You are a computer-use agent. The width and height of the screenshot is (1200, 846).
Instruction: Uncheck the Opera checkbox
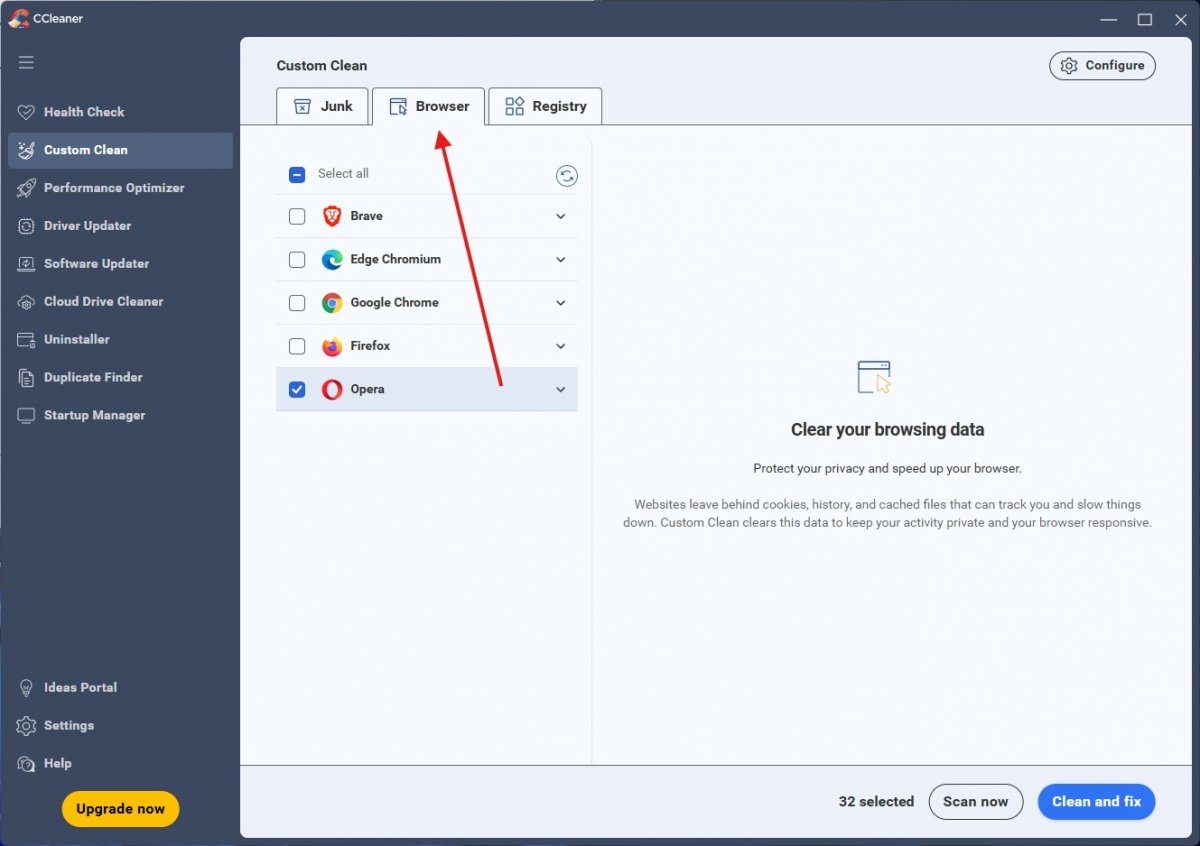[x=297, y=390]
